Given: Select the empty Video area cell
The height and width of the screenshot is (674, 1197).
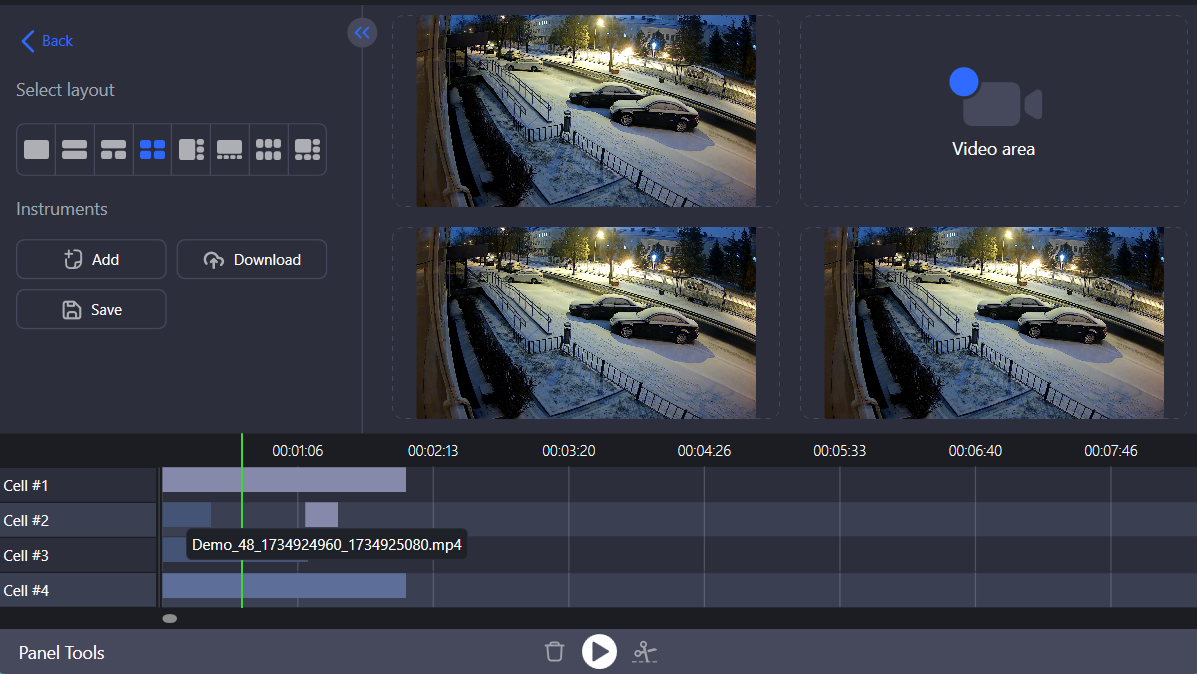Looking at the screenshot, I should pyautogui.click(x=993, y=111).
